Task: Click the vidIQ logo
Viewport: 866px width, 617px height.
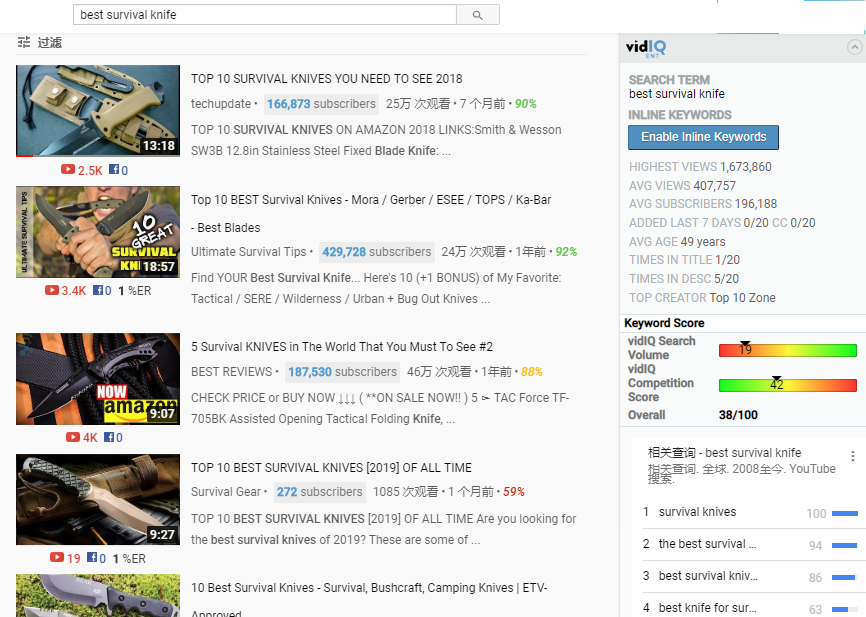Action: (x=646, y=48)
